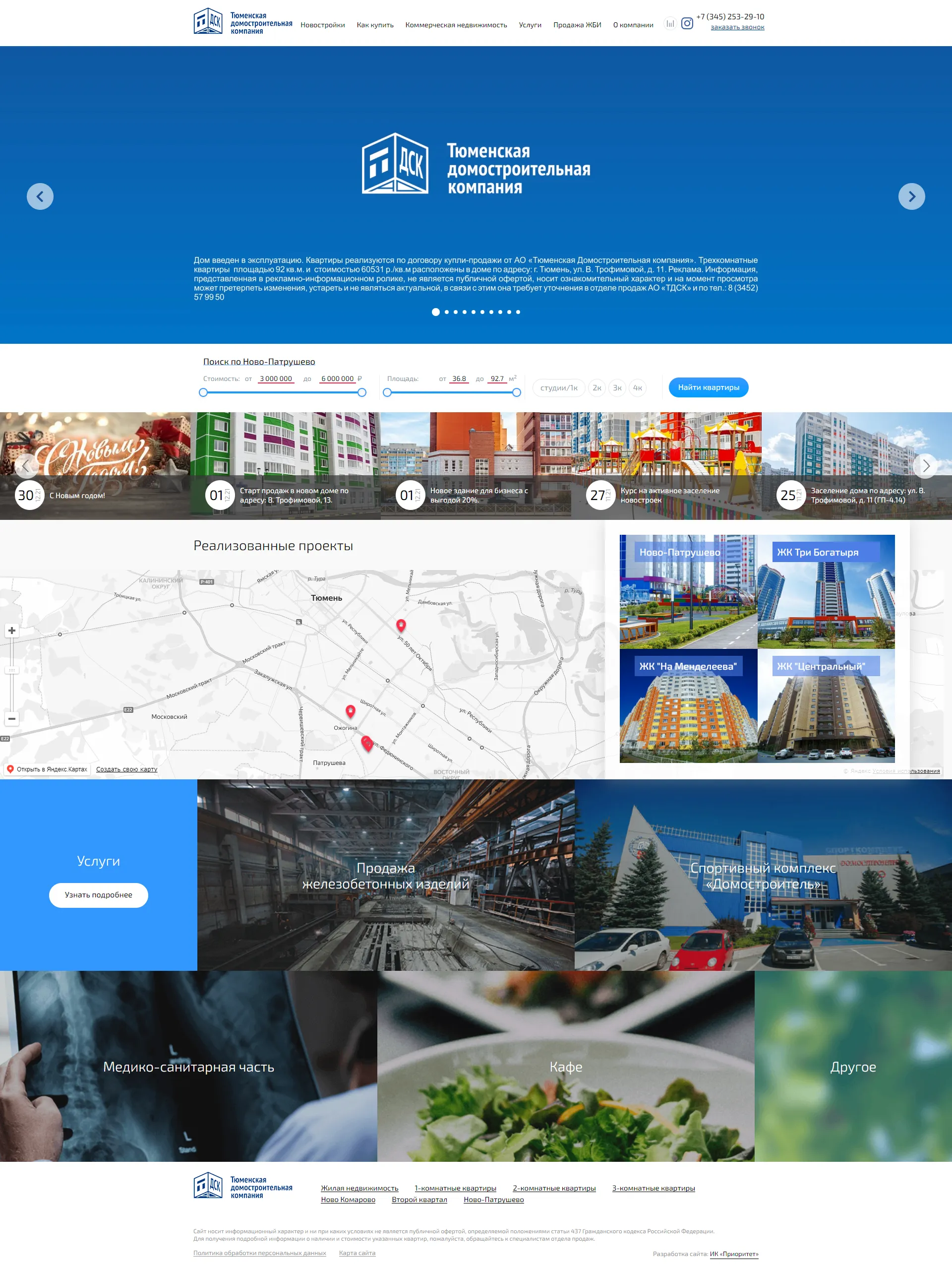
Task: Click footer link 1-комнатные квартиры
Action: coord(456,1189)
